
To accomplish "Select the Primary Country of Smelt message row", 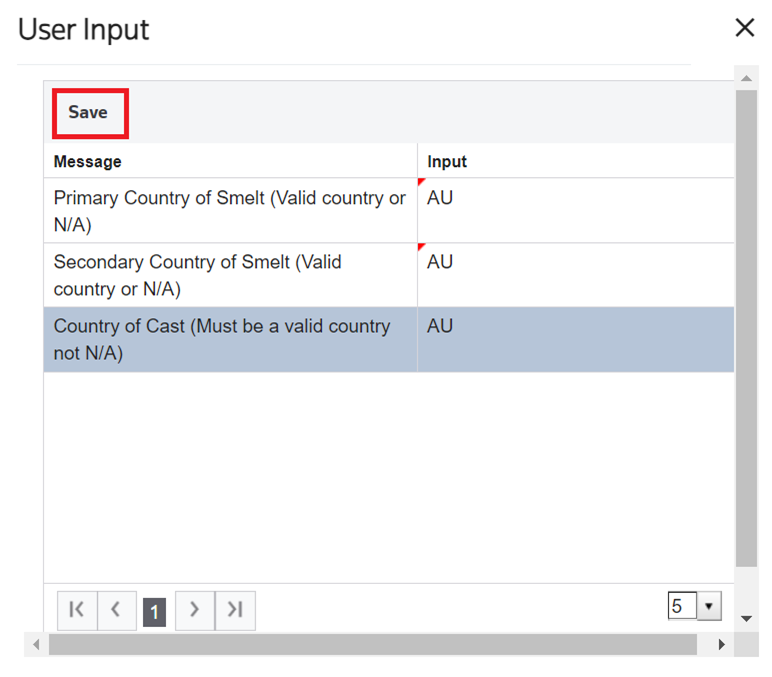I will [x=230, y=210].
